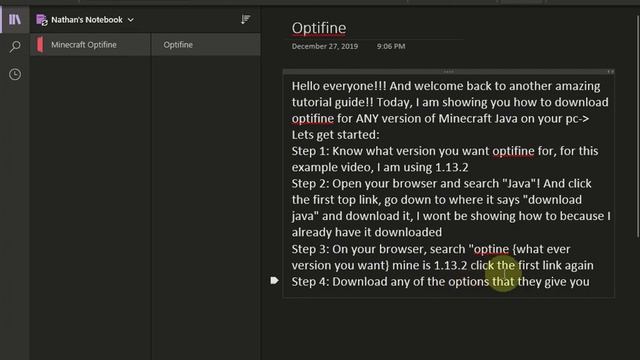This screenshot has height=360, width=640.
Task: Click the line starting "Step 1: Know what version"
Action: [x=445, y=151]
